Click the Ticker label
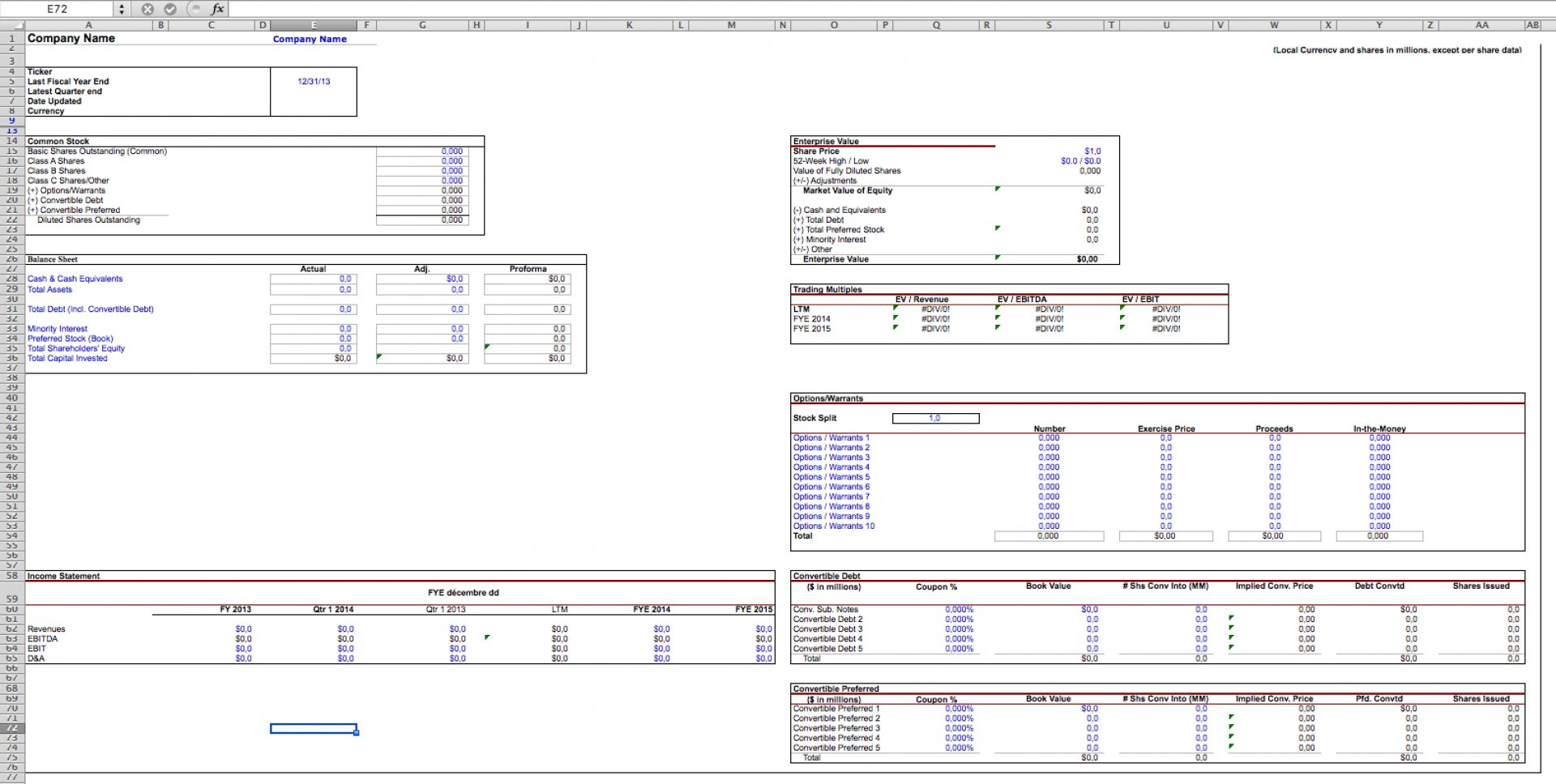 pos(40,71)
